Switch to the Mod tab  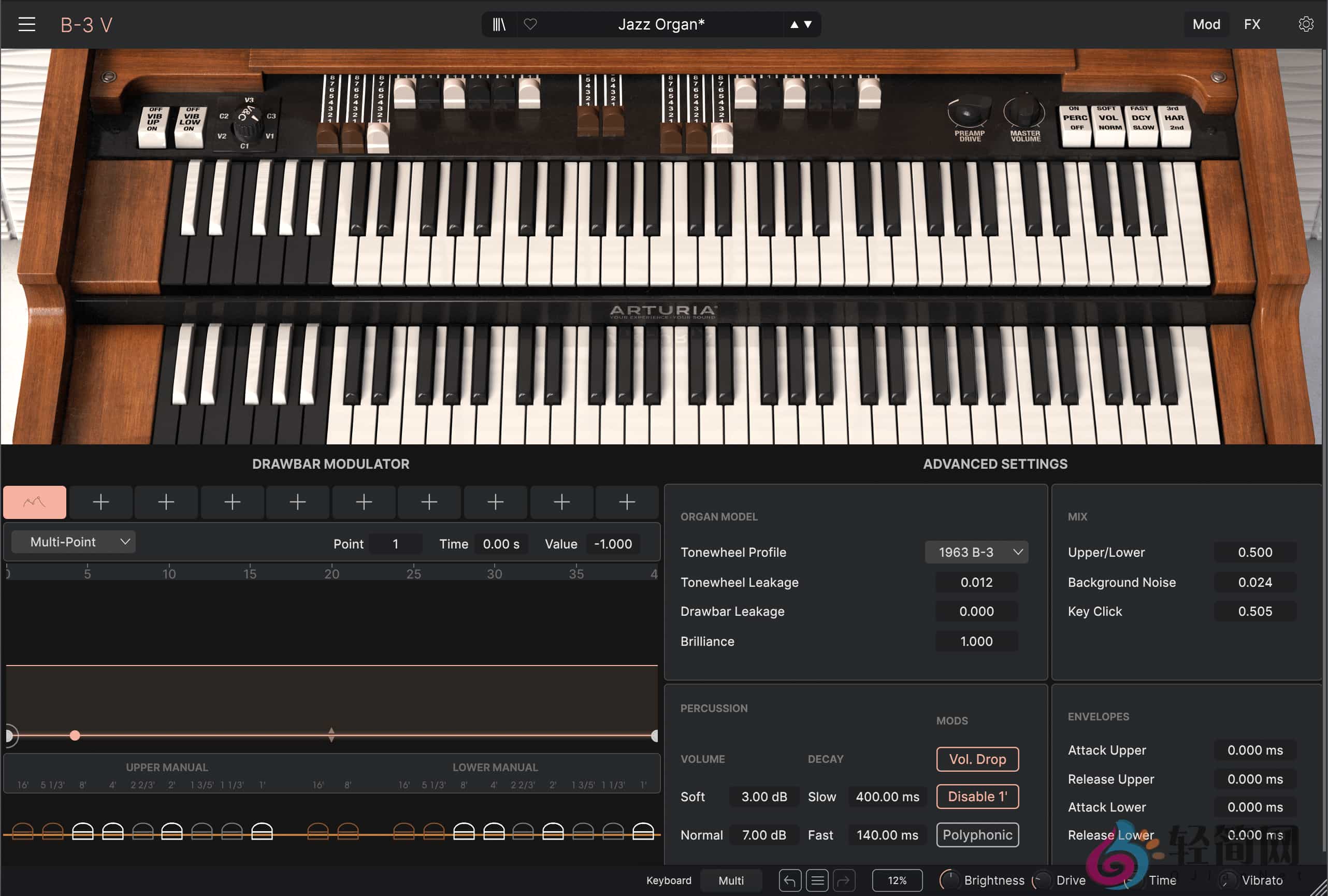click(x=1206, y=24)
